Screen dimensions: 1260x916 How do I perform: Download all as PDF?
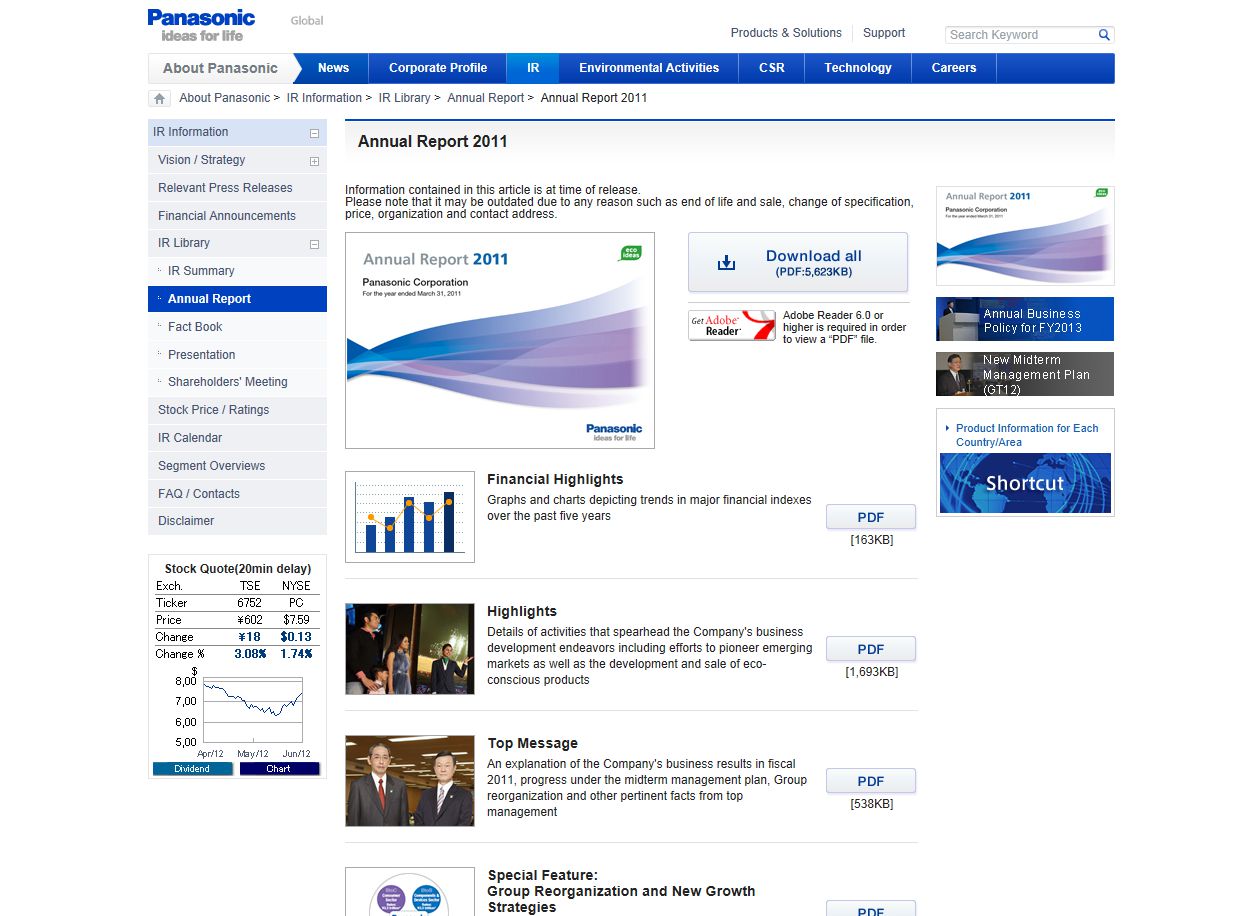pyautogui.click(x=798, y=262)
